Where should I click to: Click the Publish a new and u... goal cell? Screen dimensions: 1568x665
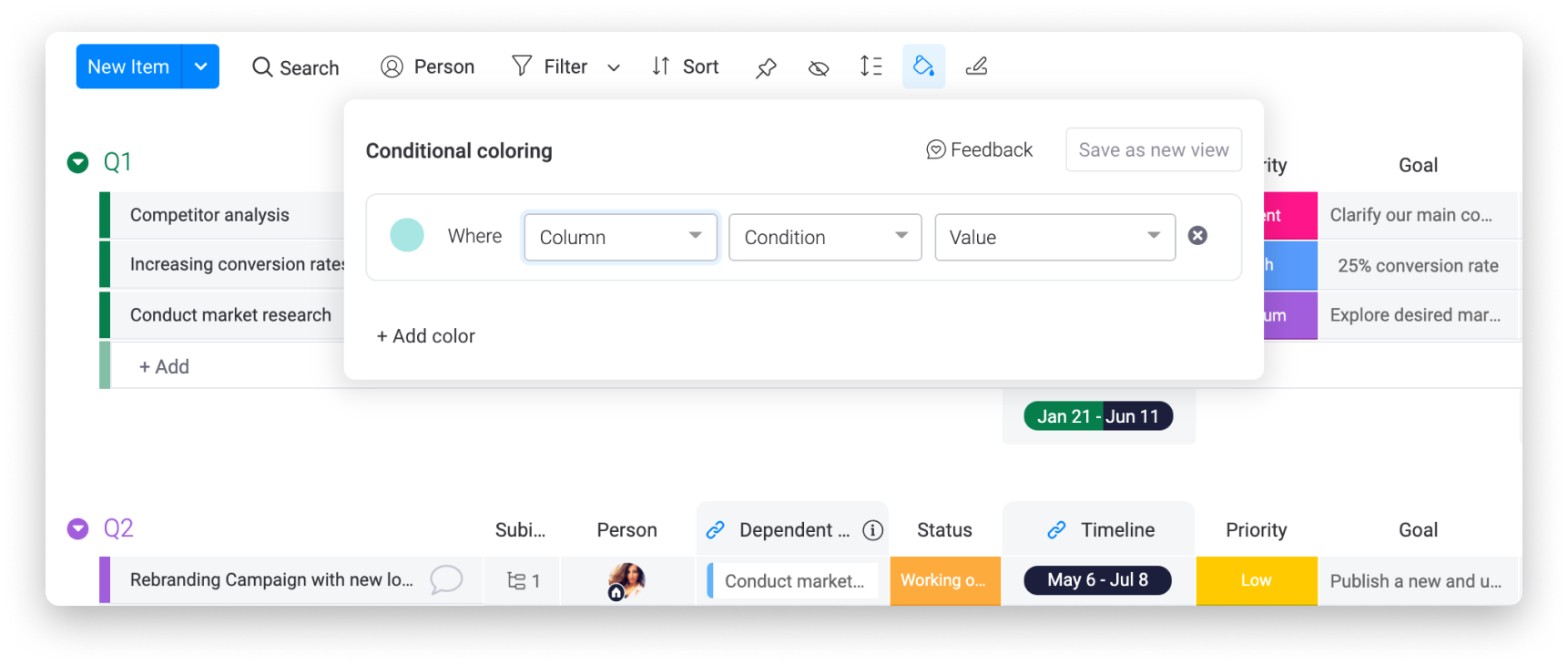click(x=1420, y=580)
